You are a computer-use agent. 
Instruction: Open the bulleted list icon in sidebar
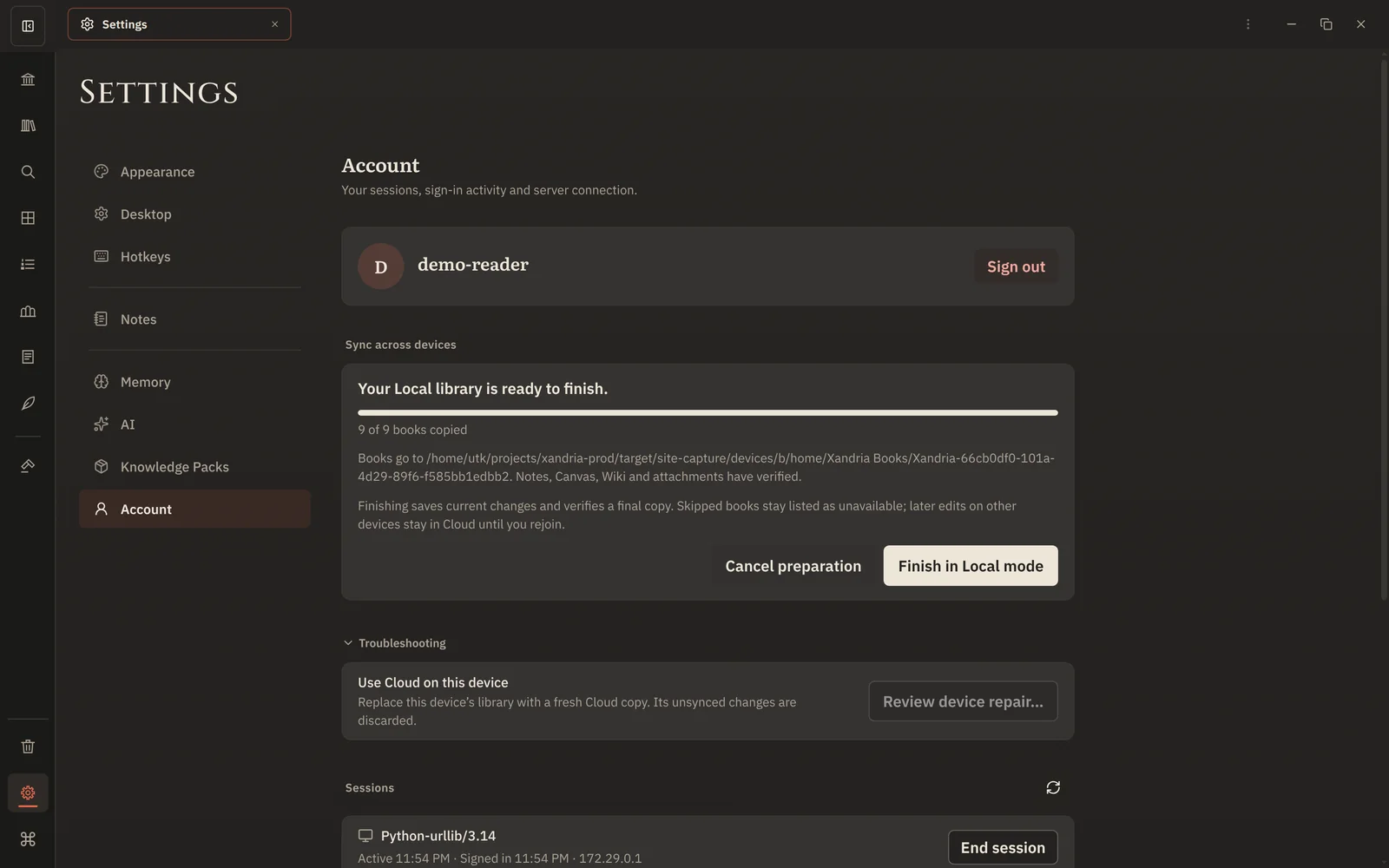click(x=28, y=264)
